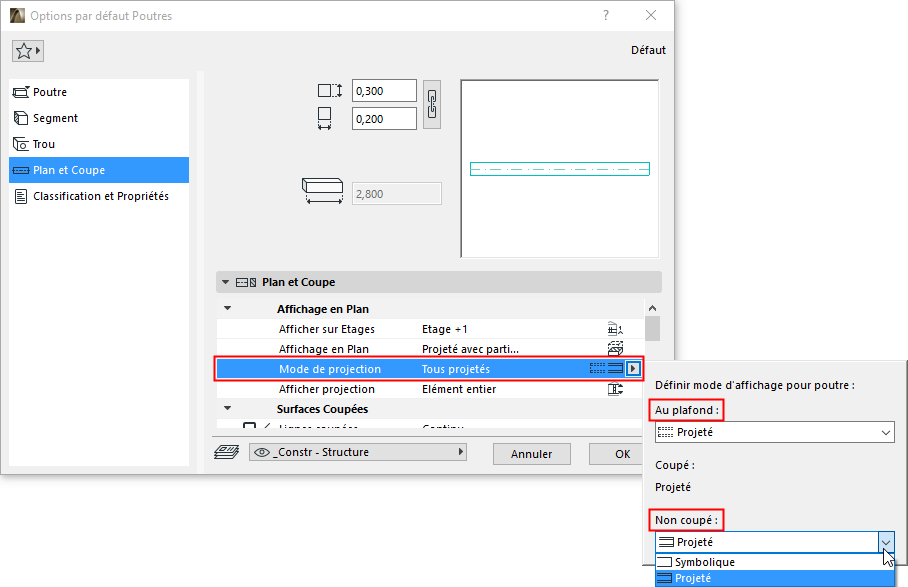Select the Affichage en Plan row
The height and width of the screenshot is (587, 908).
(430, 349)
